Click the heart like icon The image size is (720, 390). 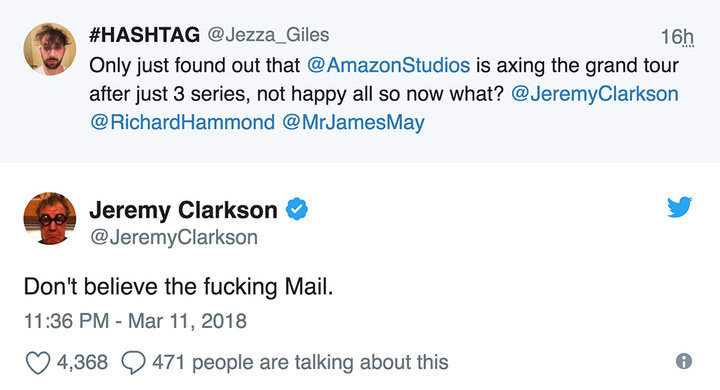click(x=38, y=363)
